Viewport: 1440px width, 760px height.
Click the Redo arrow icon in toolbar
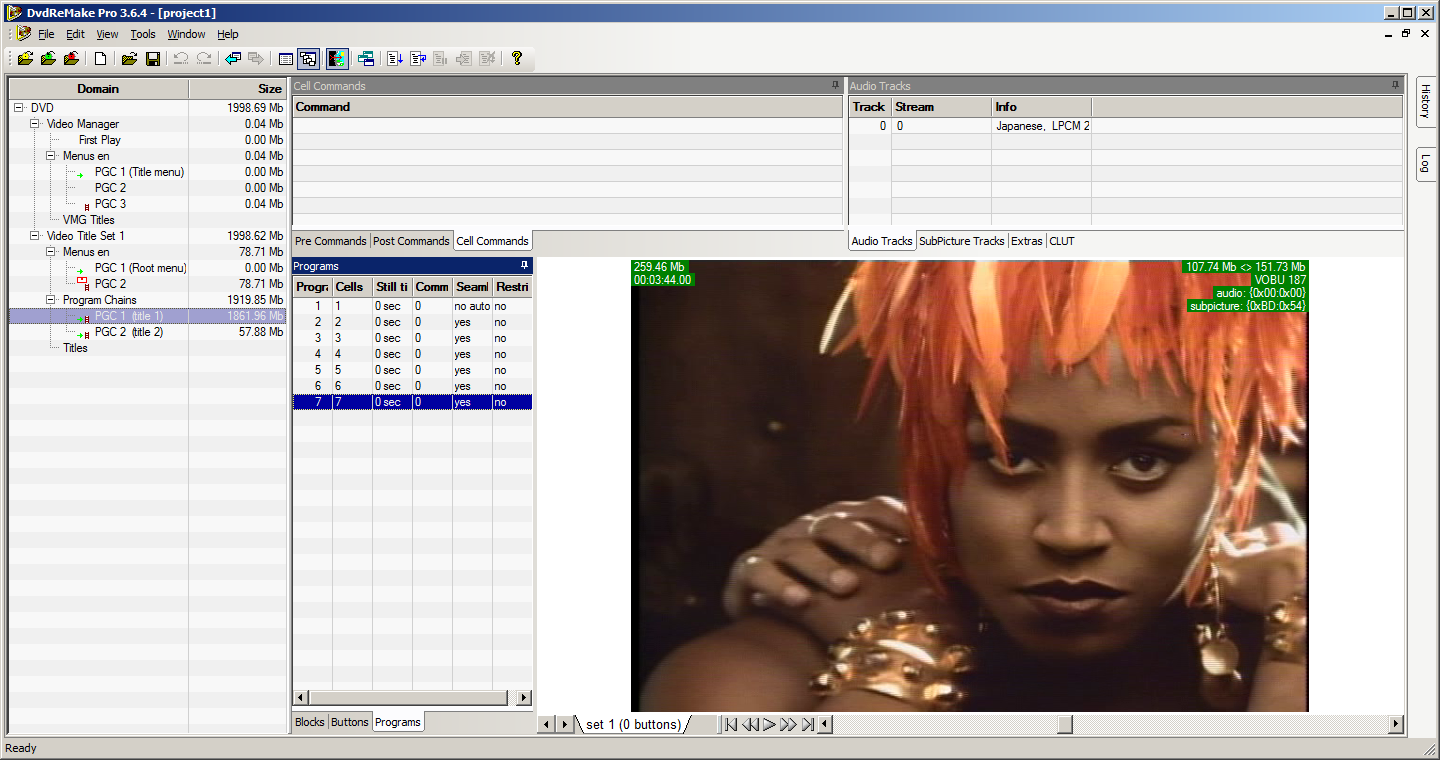[204, 59]
